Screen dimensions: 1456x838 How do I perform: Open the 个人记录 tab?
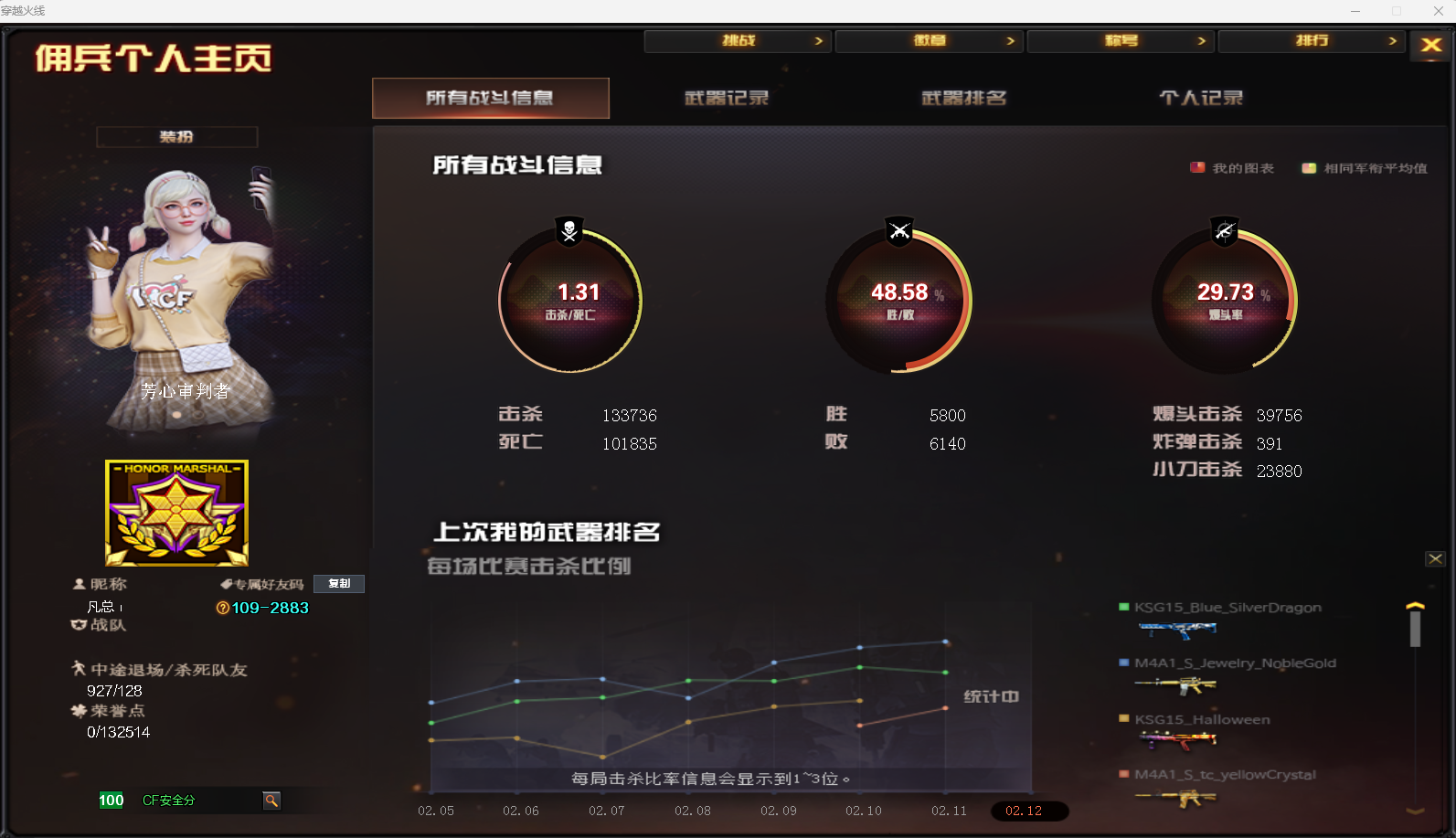coord(1201,98)
